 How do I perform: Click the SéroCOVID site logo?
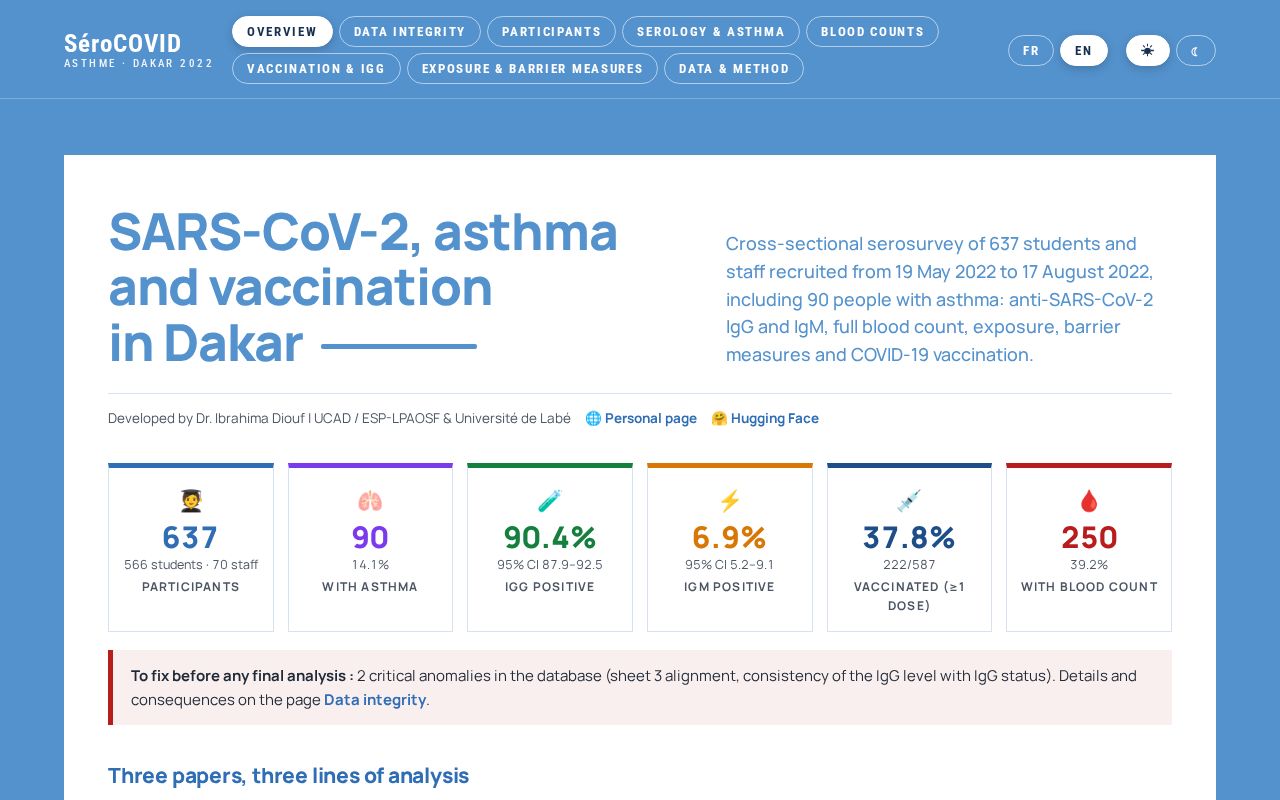pos(139,50)
